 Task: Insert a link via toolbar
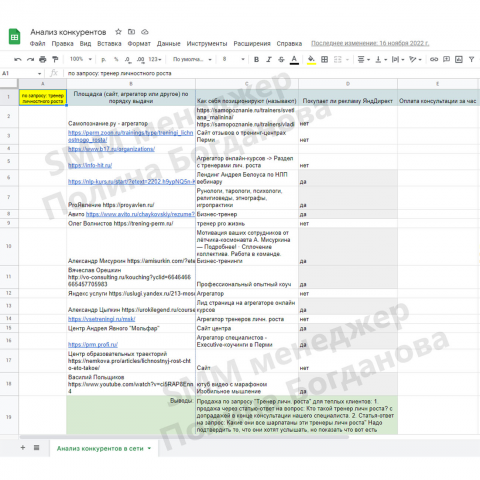click(x=434, y=59)
